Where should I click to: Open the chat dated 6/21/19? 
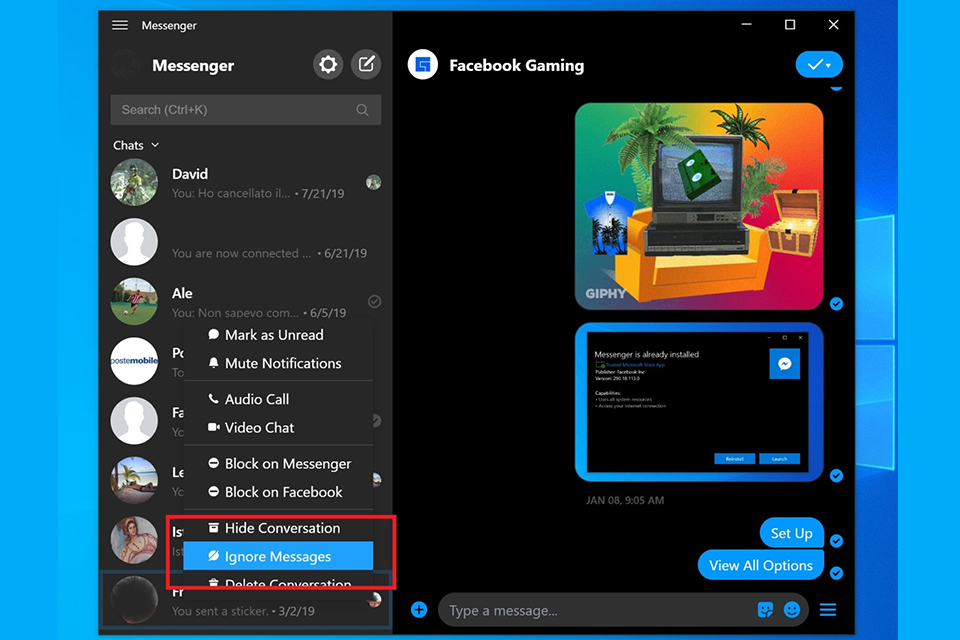(246, 242)
